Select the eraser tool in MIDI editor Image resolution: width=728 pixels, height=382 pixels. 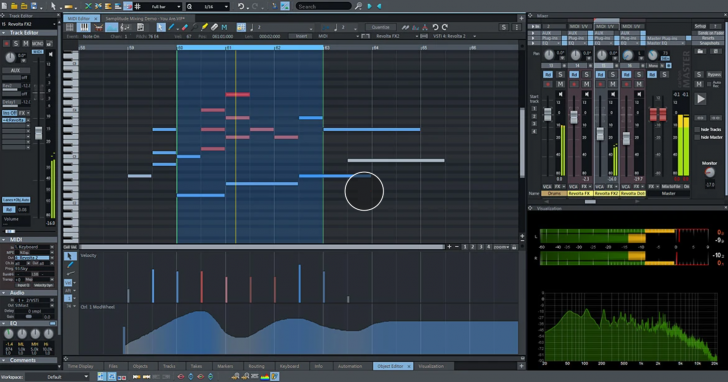(185, 27)
